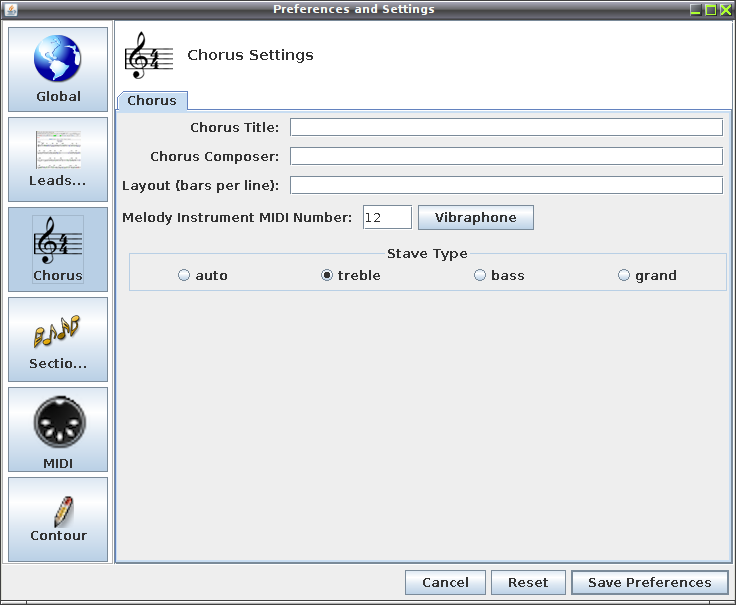Select the treble stave type
The image size is (736, 605).
pyautogui.click(x=351, y=276)
